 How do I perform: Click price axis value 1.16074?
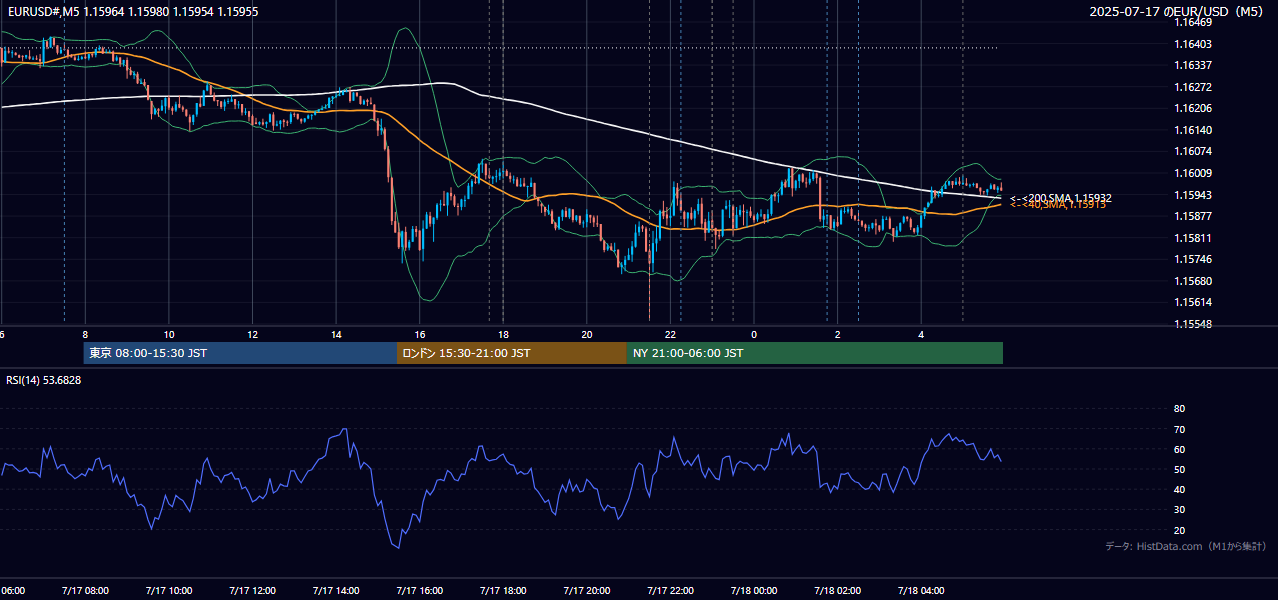tap(1193, 152)
